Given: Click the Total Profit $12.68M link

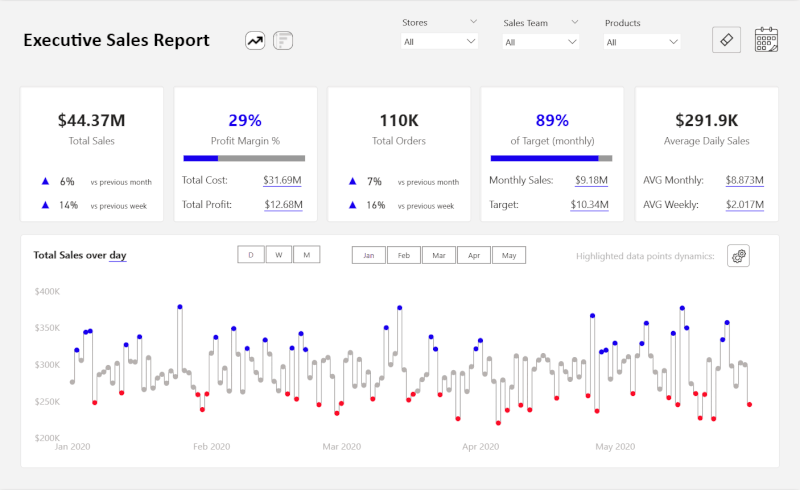Looking at the screenshot, I should coord(284,205).
